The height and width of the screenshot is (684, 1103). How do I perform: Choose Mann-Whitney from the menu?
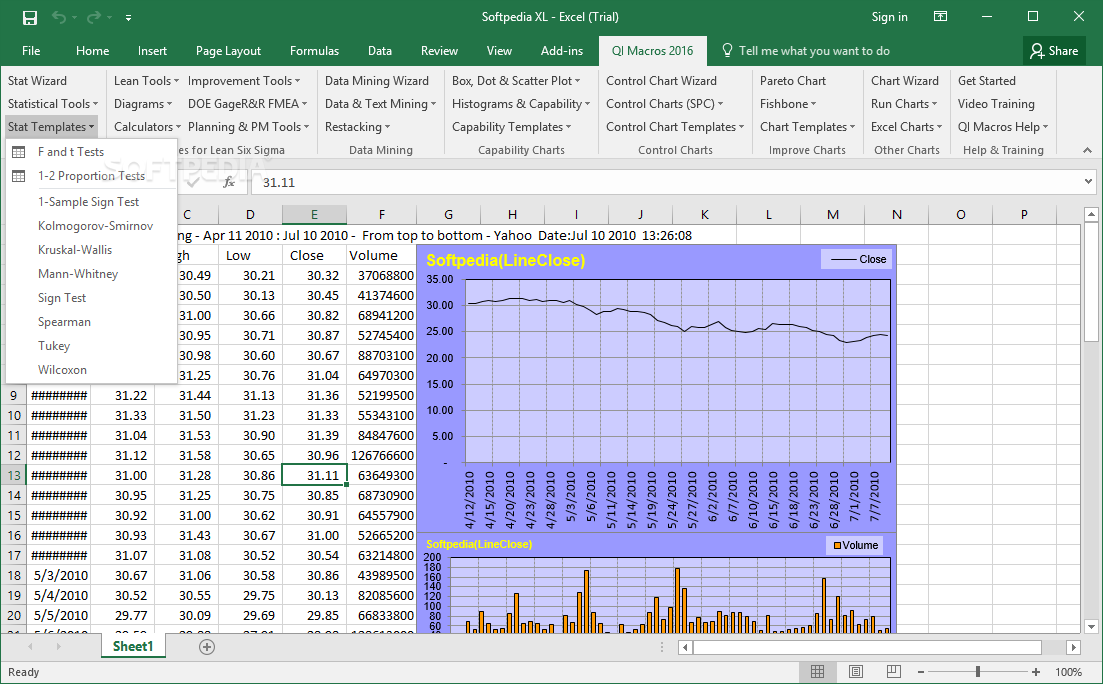pyautogui.click(x=91, y=274)
